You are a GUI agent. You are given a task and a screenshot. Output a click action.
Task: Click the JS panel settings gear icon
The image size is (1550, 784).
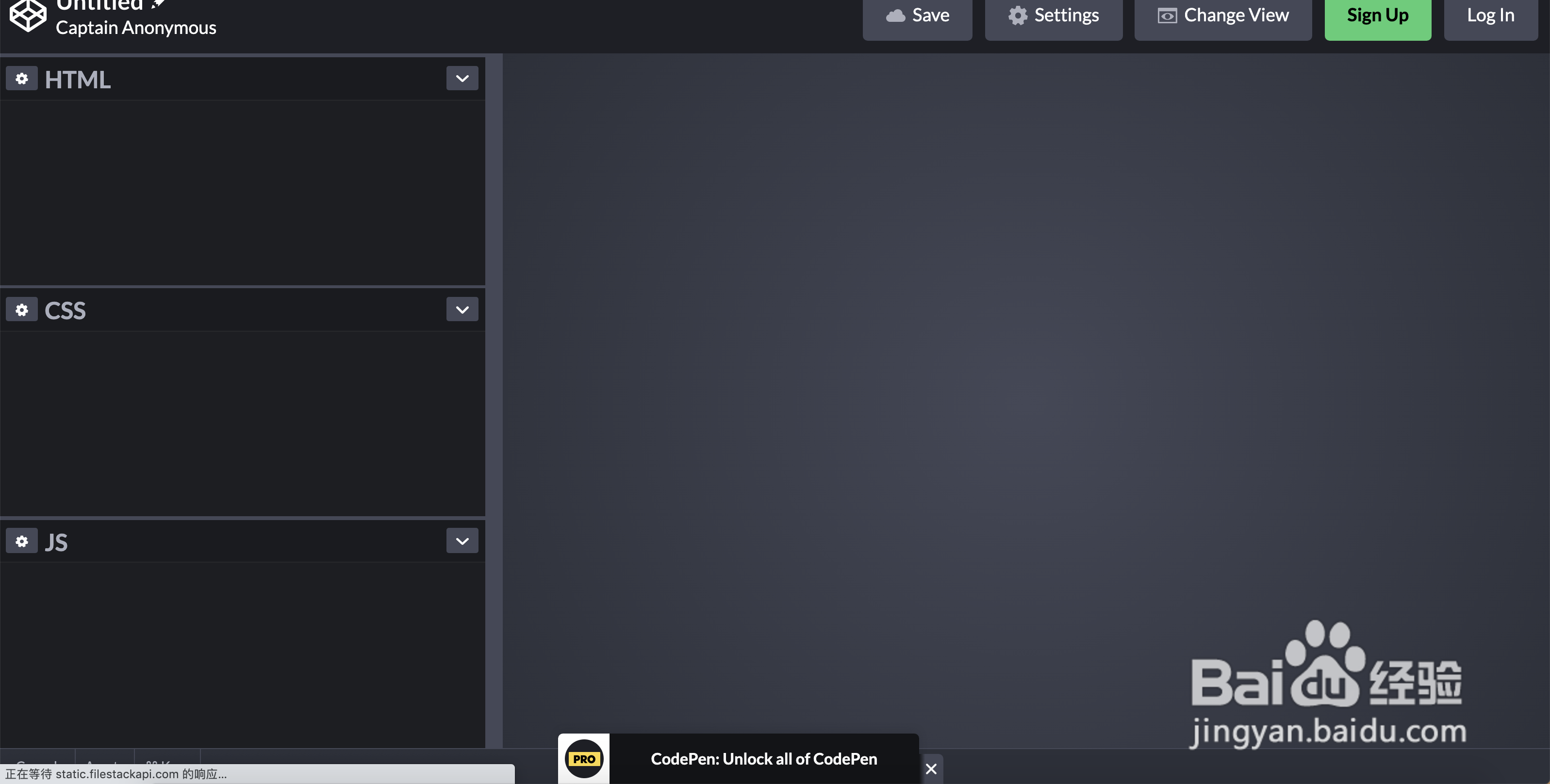coord(21,540)
